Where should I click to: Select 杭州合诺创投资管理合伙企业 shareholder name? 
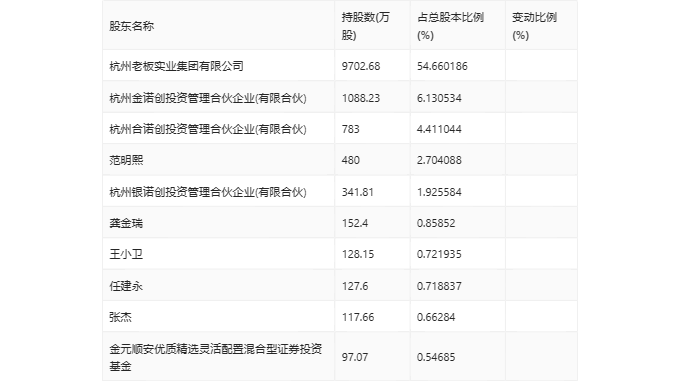coord(208,129)
